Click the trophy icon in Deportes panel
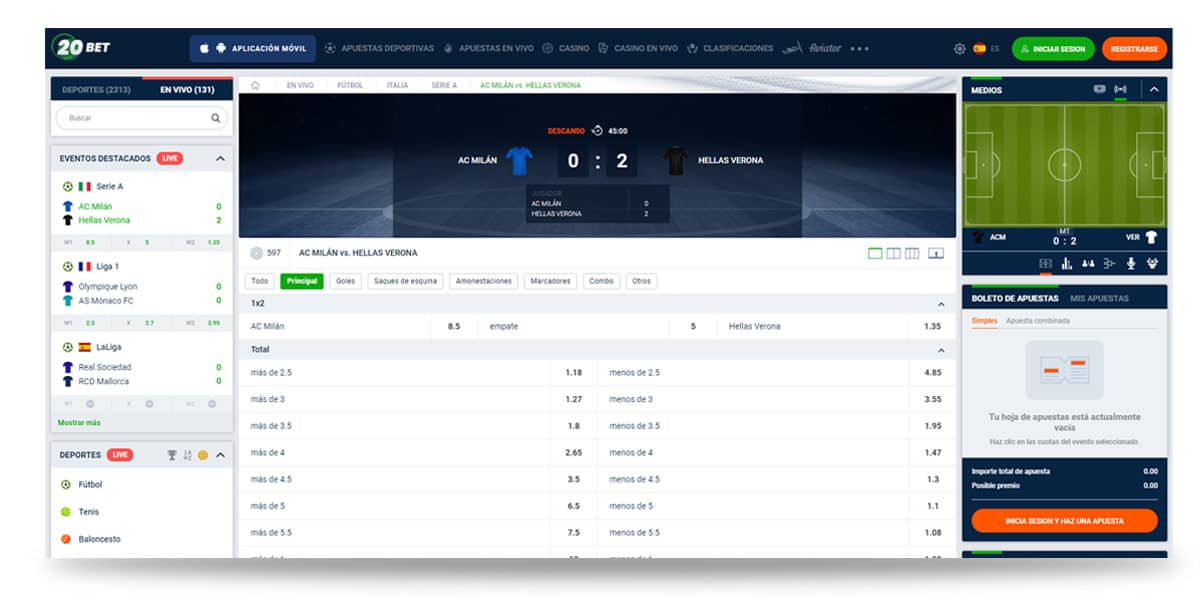 click(172, 455)
